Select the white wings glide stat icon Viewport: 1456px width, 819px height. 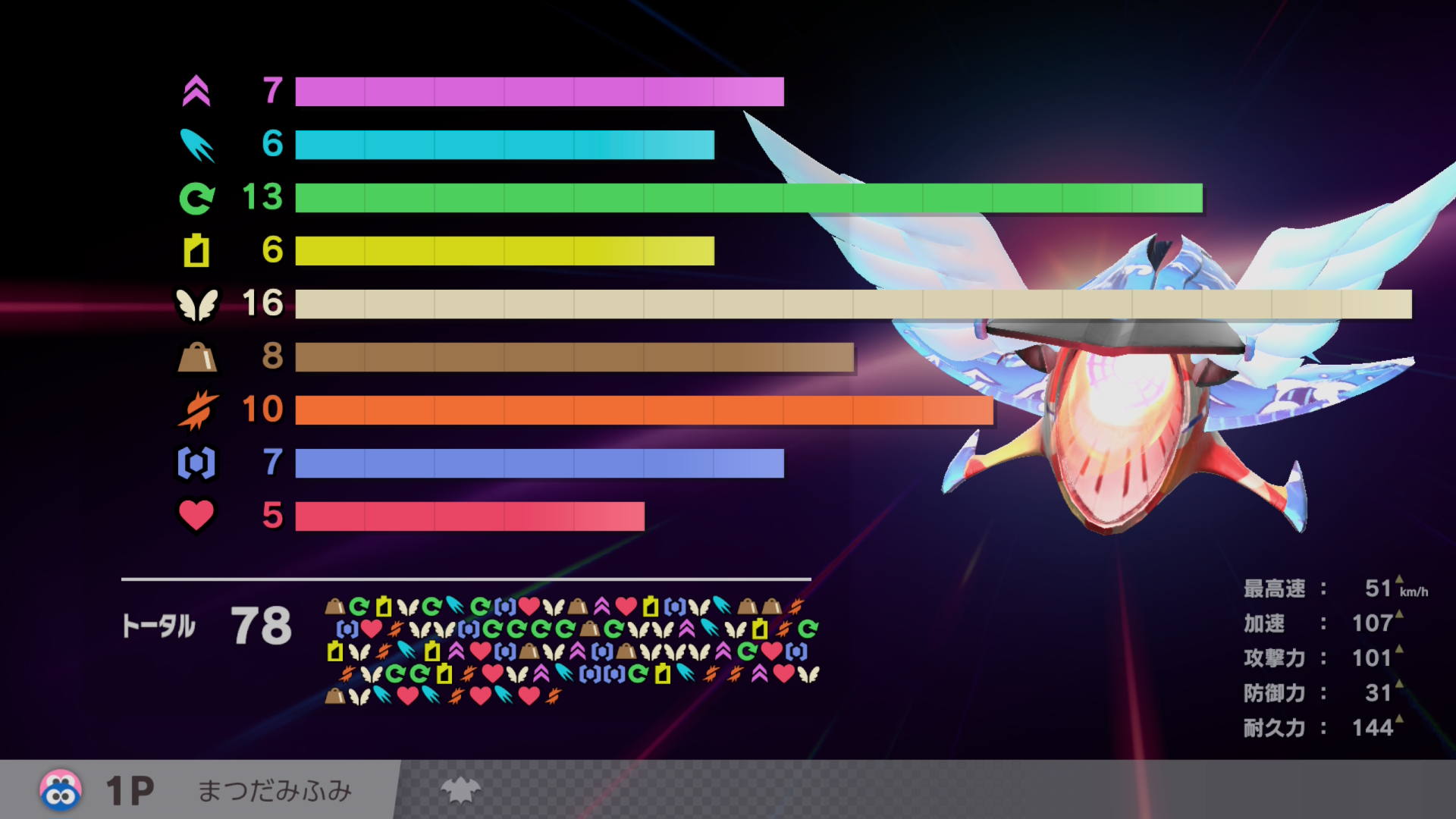(x=196, y=305)
